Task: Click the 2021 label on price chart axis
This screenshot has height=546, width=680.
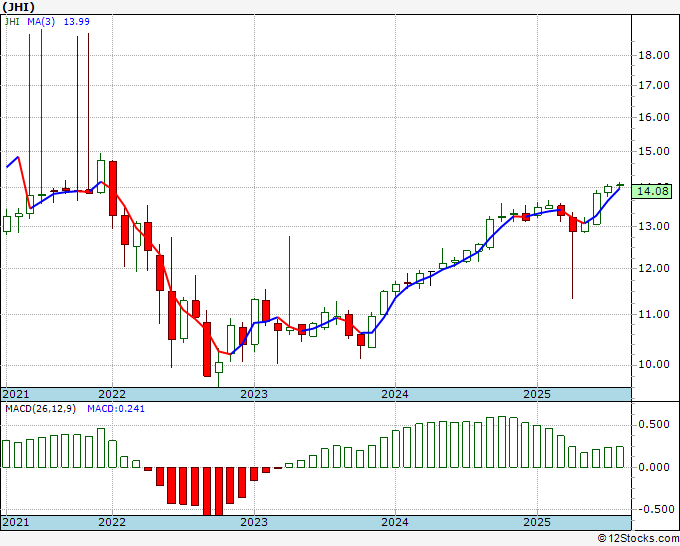Action: tap(16, 394)
